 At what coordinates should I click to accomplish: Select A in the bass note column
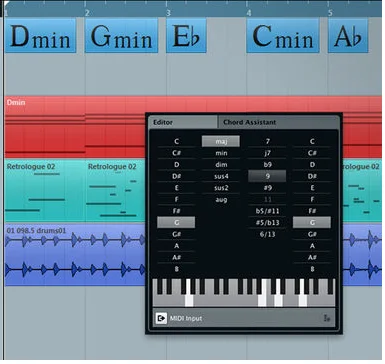coord(312,246)
